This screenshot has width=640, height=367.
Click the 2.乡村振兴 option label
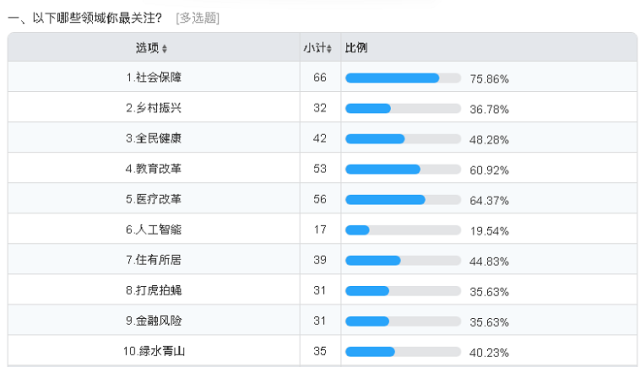(153, 108)
